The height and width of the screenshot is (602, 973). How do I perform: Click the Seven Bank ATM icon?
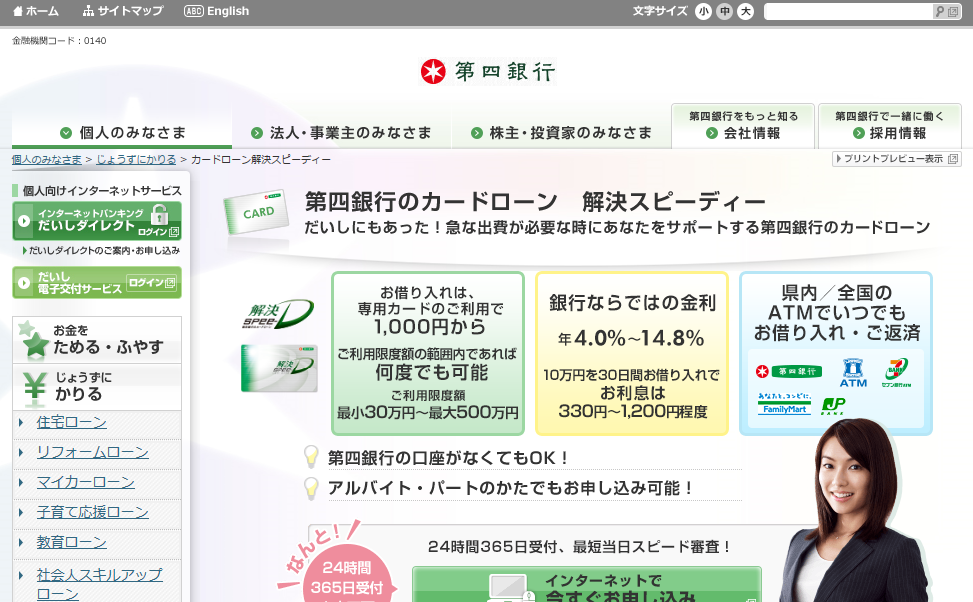[x=896, y=372]
